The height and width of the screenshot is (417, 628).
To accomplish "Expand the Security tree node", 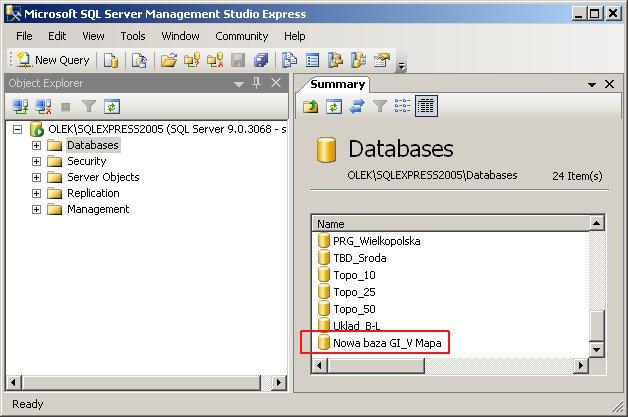I will coord(36,161).
